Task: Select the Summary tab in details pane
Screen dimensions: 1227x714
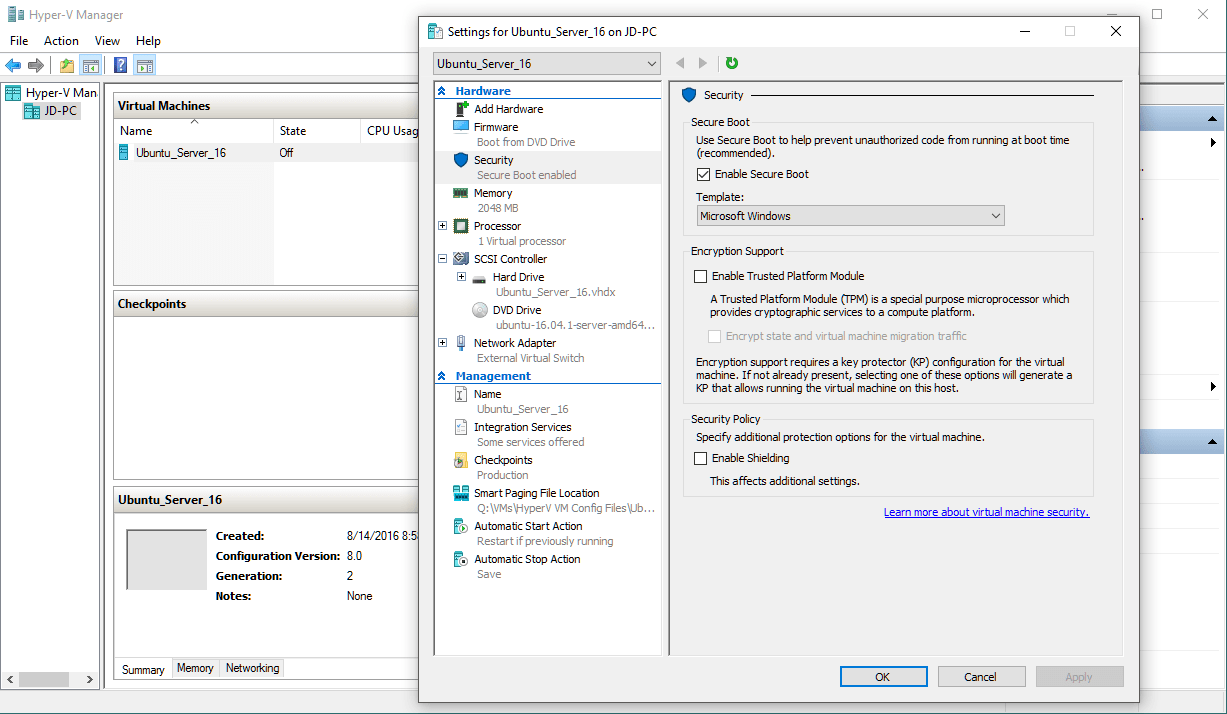Action: click(x=143, y=669)
